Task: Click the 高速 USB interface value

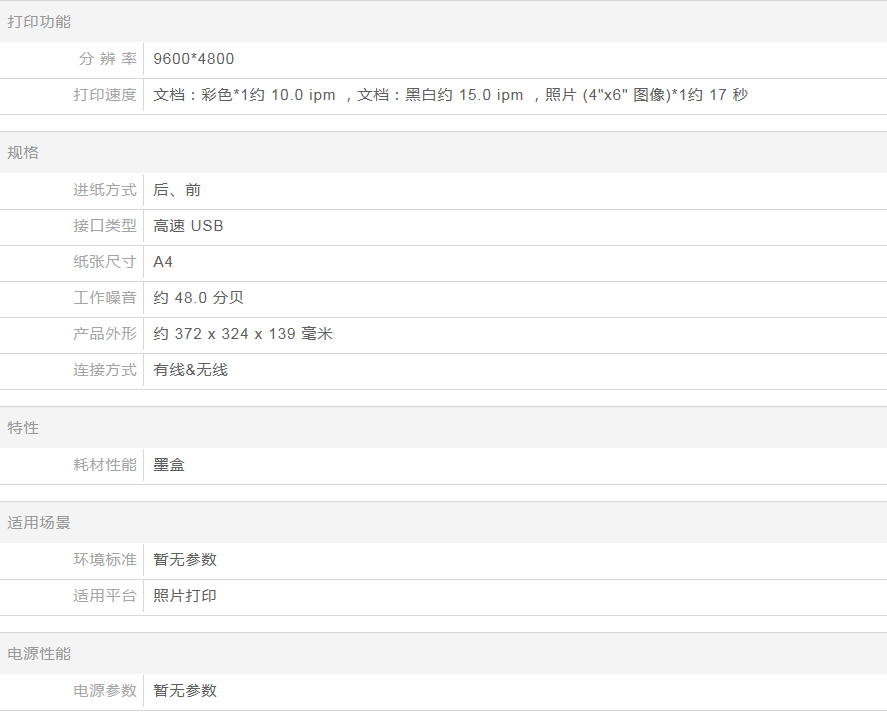Action: [188, 226]
